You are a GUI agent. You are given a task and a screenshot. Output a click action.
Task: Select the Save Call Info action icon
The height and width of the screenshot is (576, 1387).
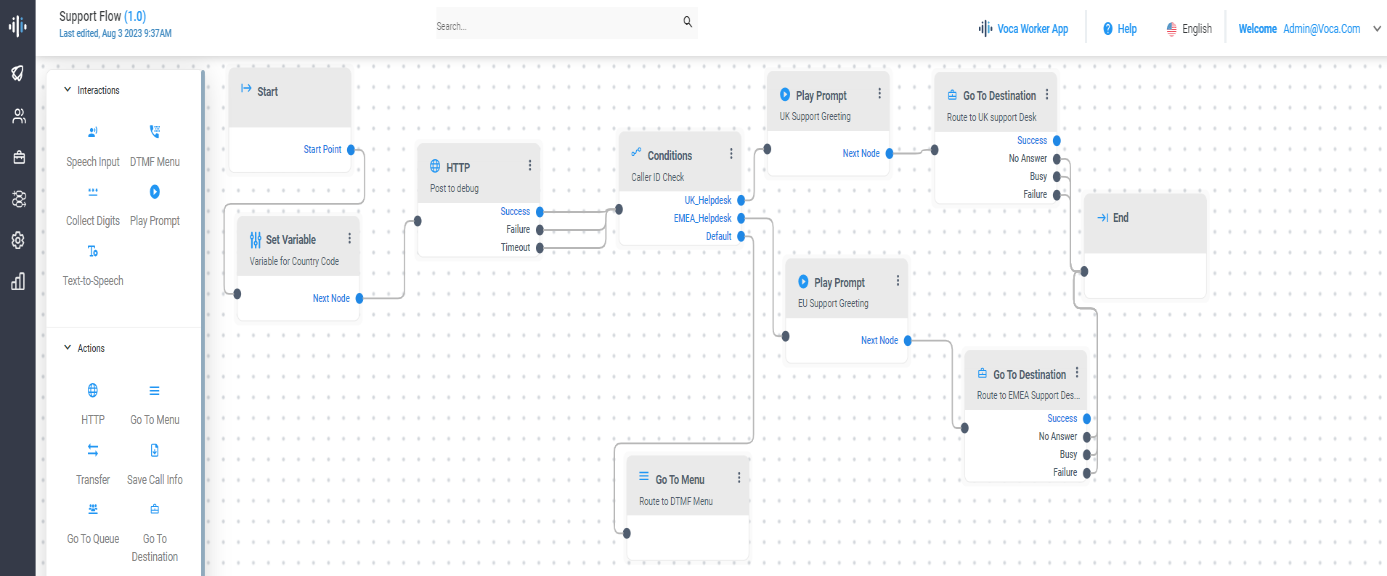(154, 450)
